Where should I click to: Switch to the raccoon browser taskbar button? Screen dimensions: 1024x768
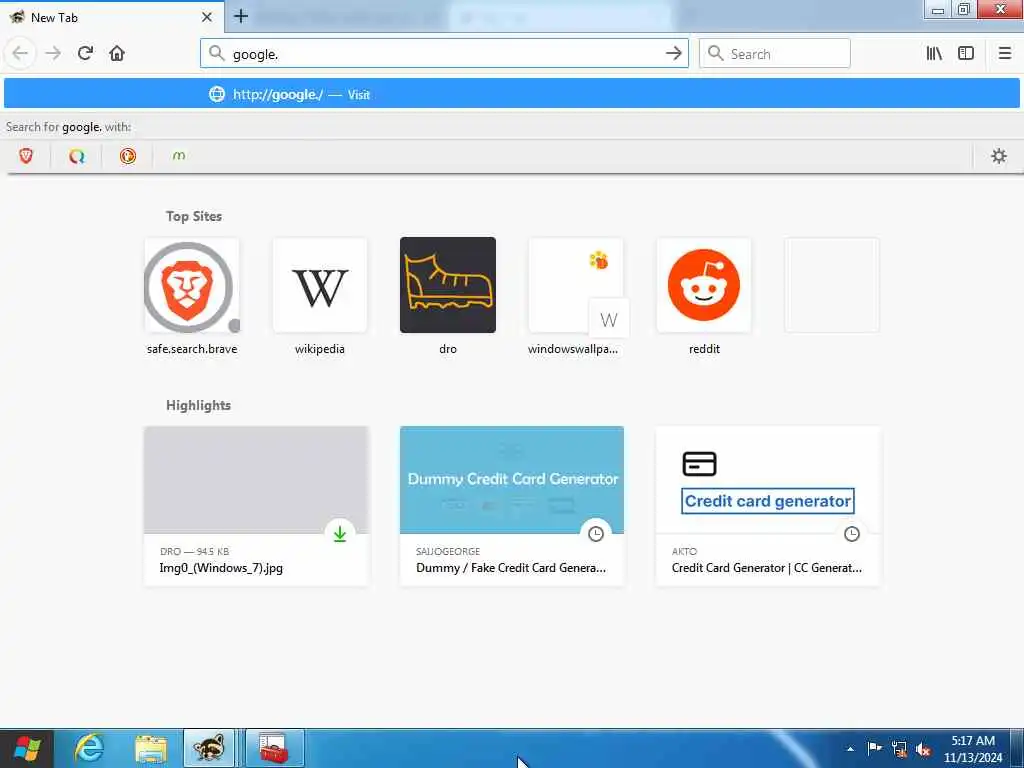209,748
